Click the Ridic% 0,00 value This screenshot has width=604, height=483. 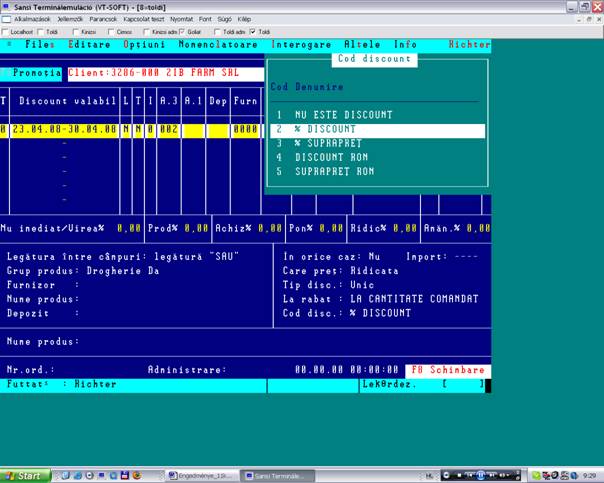click(405, 228)
